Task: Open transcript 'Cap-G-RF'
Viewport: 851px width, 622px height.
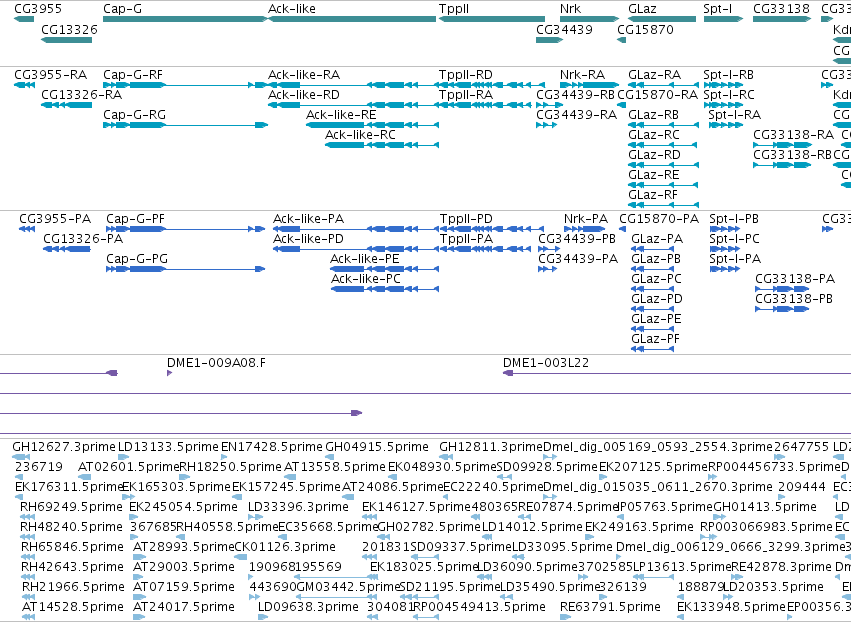Action: click(x=133, y=75)
